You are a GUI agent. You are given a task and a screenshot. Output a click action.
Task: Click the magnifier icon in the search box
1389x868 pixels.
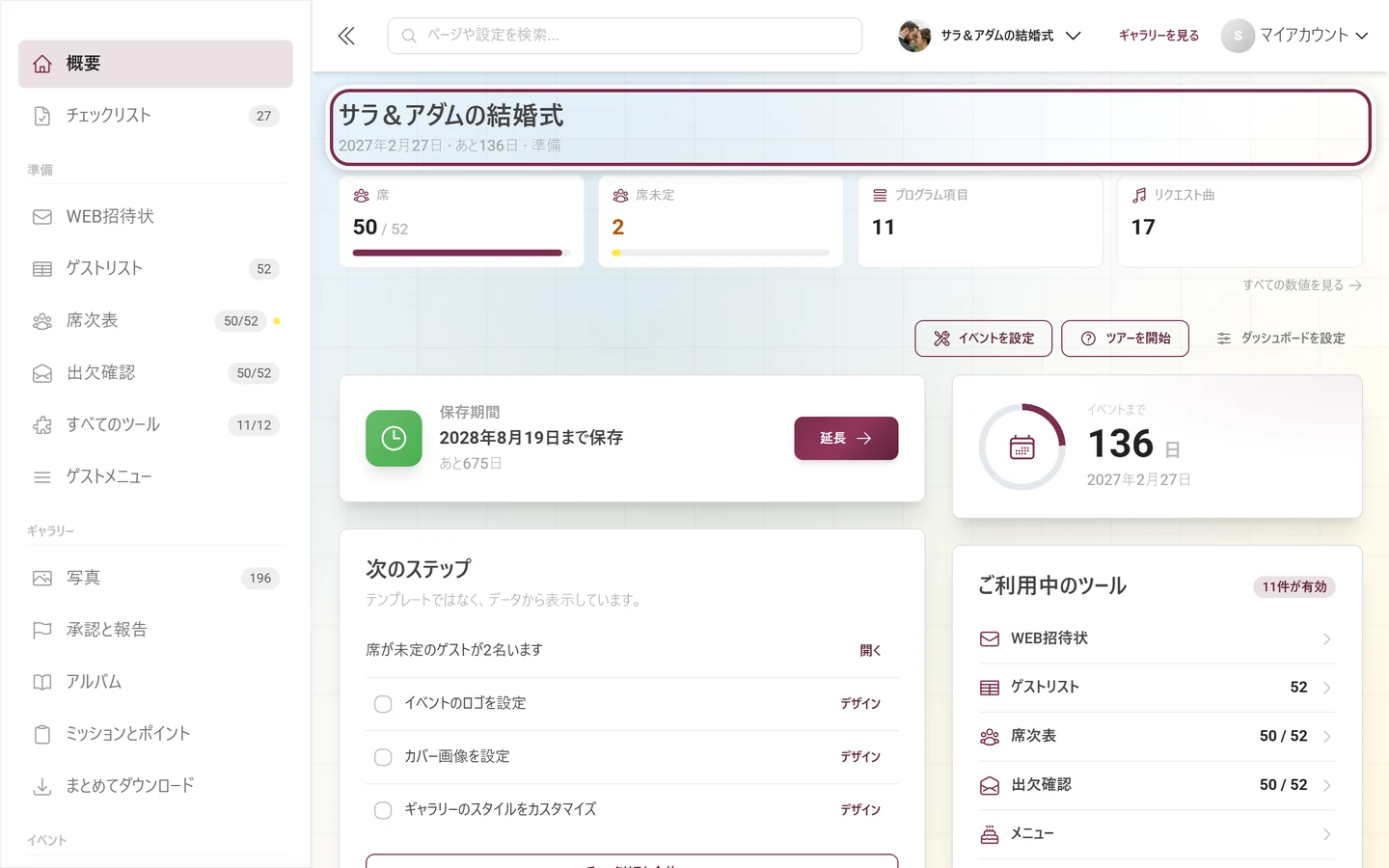(x=409, y=36)
